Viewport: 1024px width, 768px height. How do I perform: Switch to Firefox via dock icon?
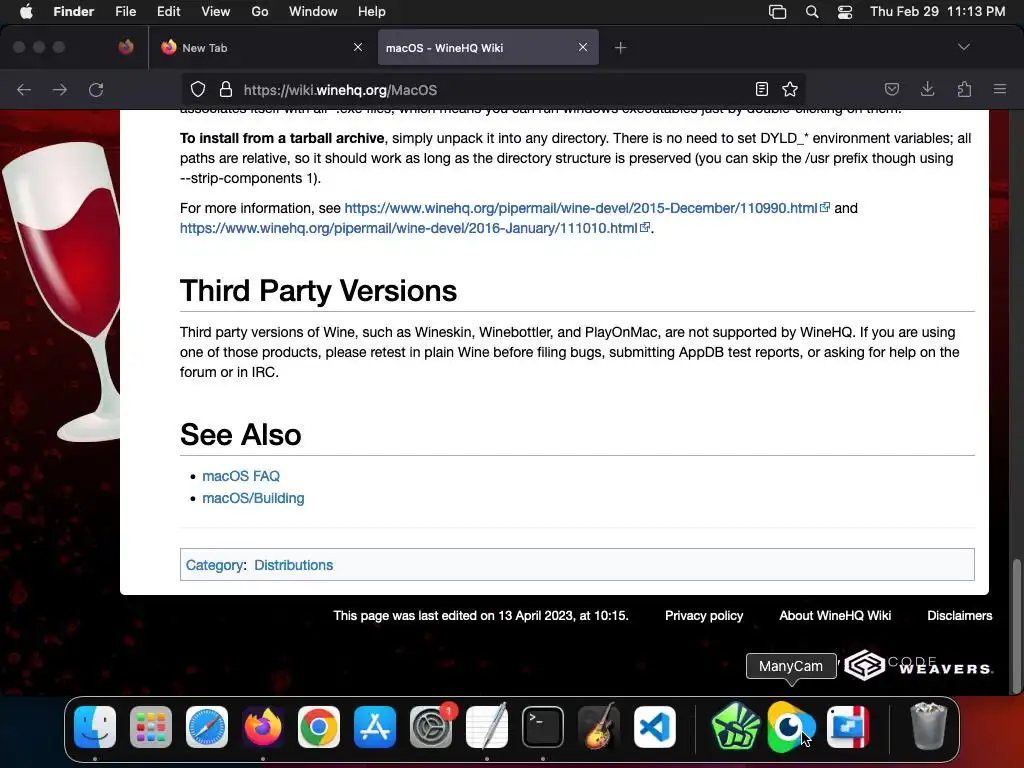point(263,727)
